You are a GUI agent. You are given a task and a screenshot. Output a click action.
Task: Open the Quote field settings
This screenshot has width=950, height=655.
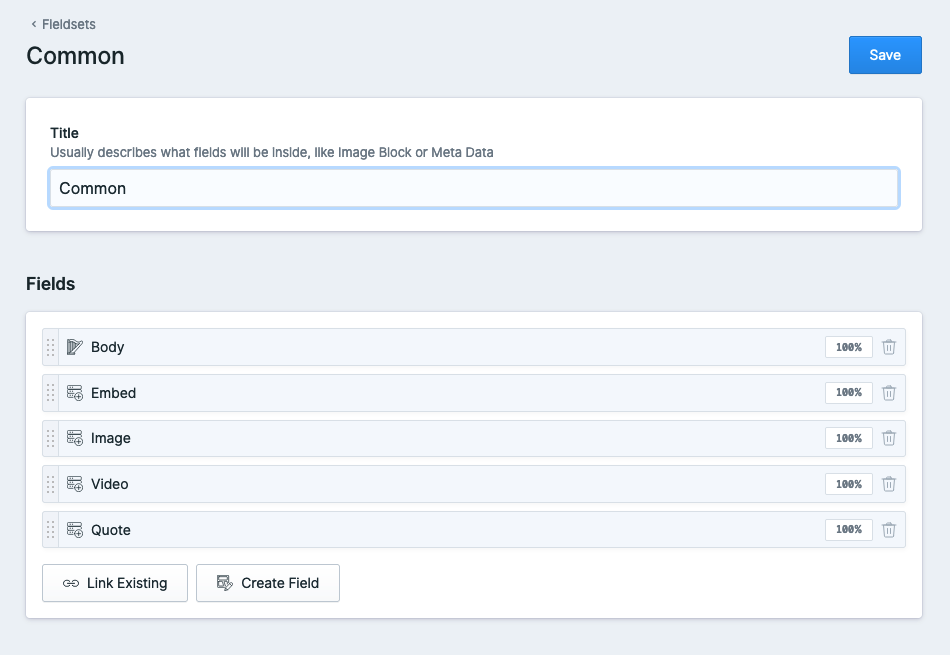point(111,530)
